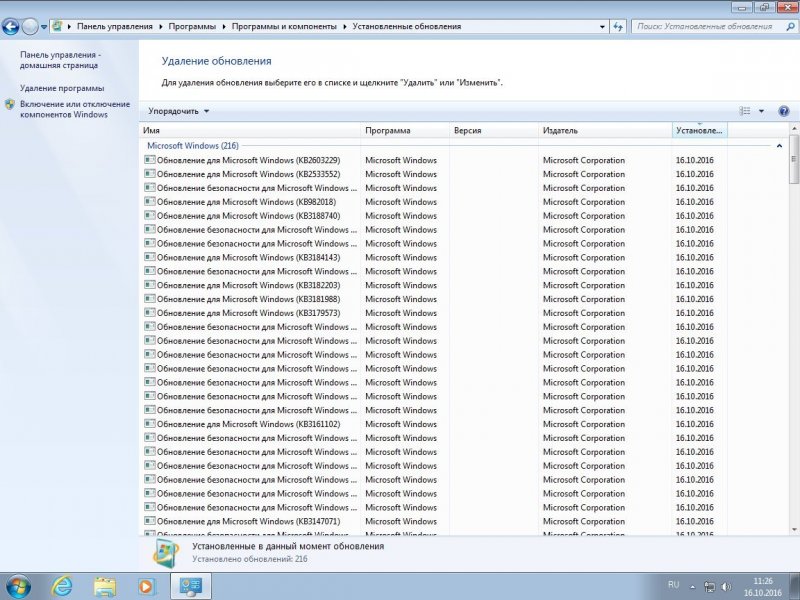Click the network tray icon
Image resolution: width=800 pixels, height=600 pixels.
pos(709,586)
